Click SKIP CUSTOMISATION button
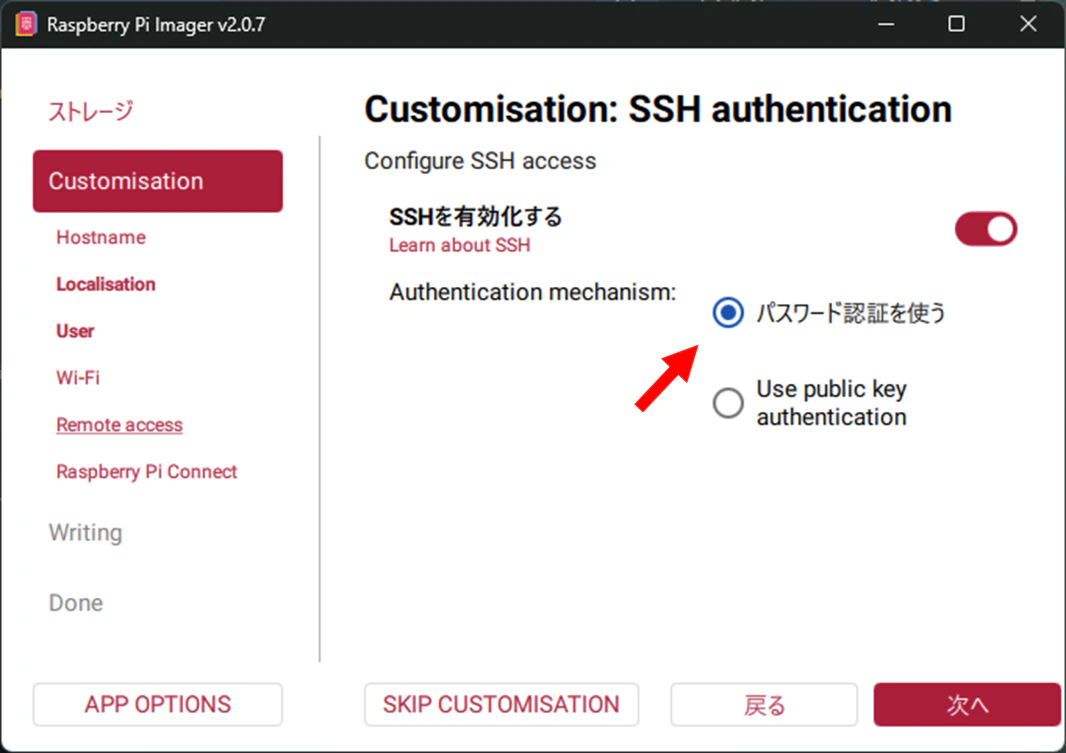Viewport: 1066px width, 753px height. pyautogui.click(x=502, y=705)
